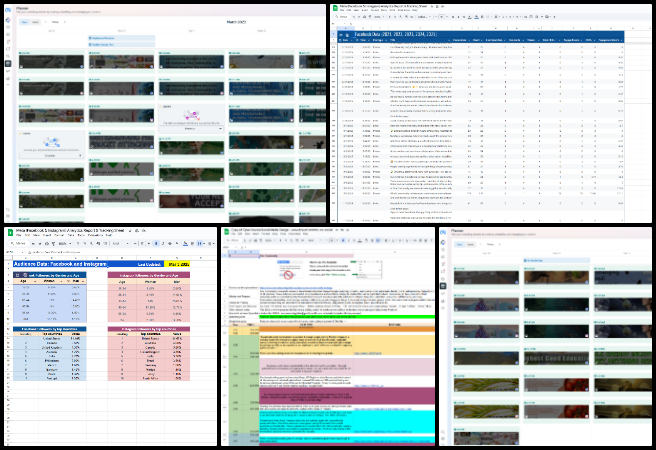Screen dimensions: 656x450
Task: Click the 'March 2025' heading in the top-left Planner
Action: pyautogui.click(x=236, y=22)
